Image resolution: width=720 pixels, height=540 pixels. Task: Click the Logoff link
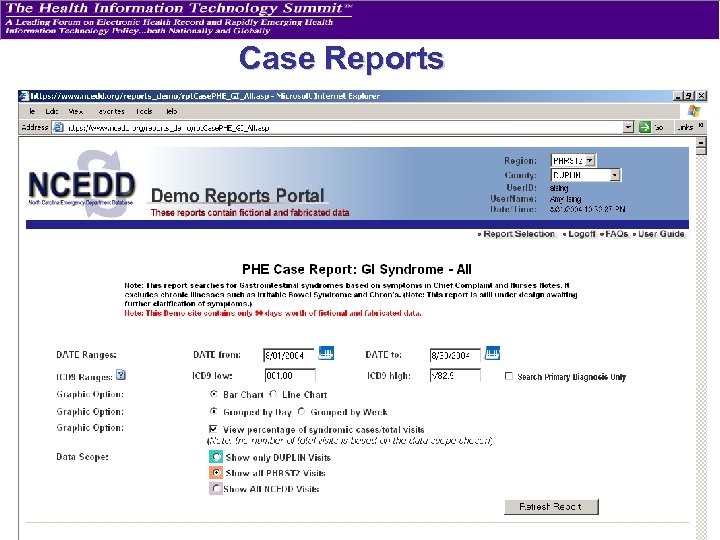[582, 234]
